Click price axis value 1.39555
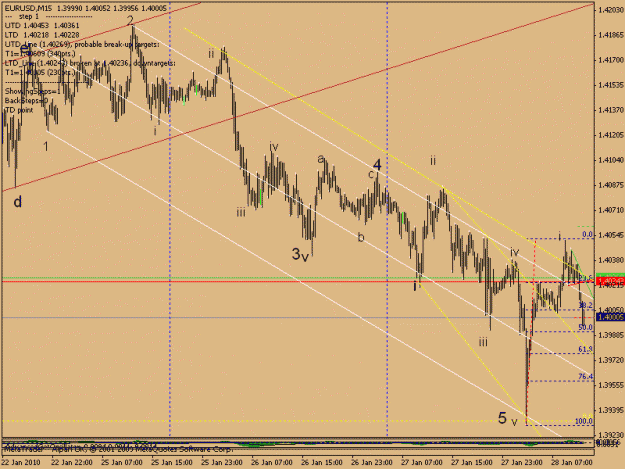This screenshot has width=625, height=469. 611,385
